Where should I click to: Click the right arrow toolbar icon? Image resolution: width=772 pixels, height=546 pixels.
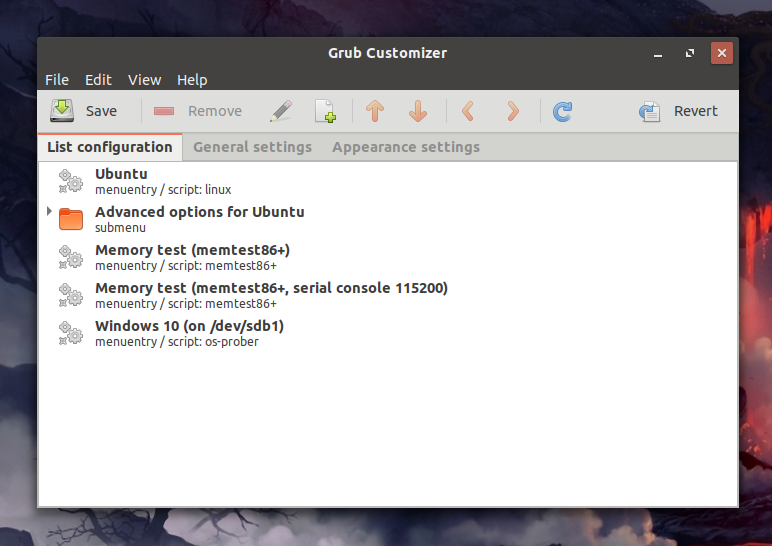pos(512,111)
